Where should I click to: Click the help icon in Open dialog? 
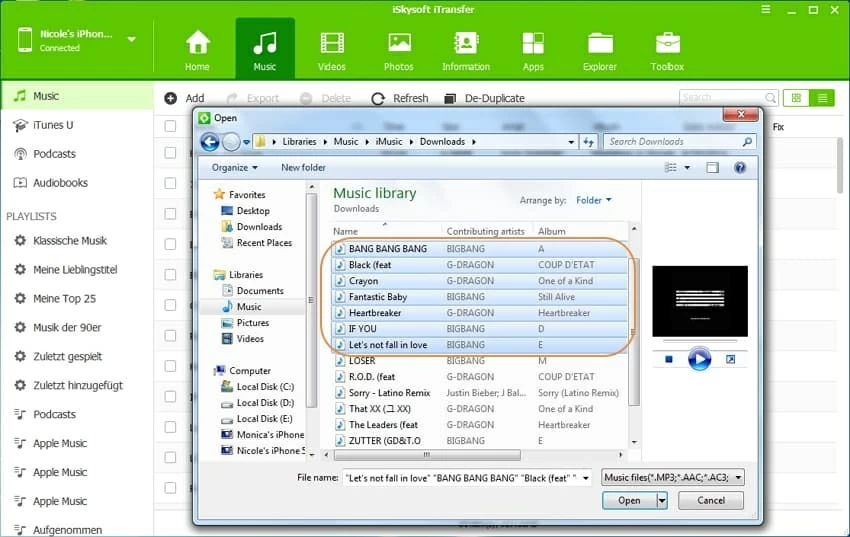(740, 168)
